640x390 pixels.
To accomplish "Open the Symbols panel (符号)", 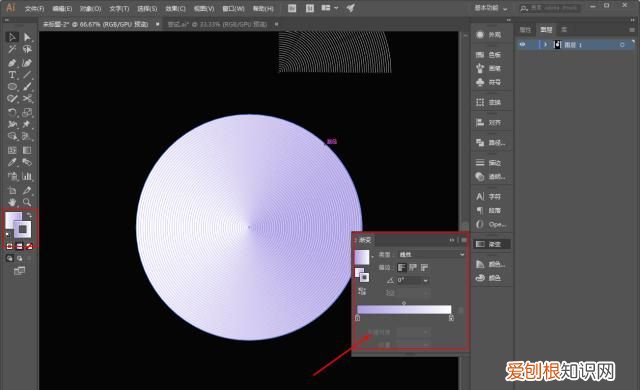I will [489, 82].
